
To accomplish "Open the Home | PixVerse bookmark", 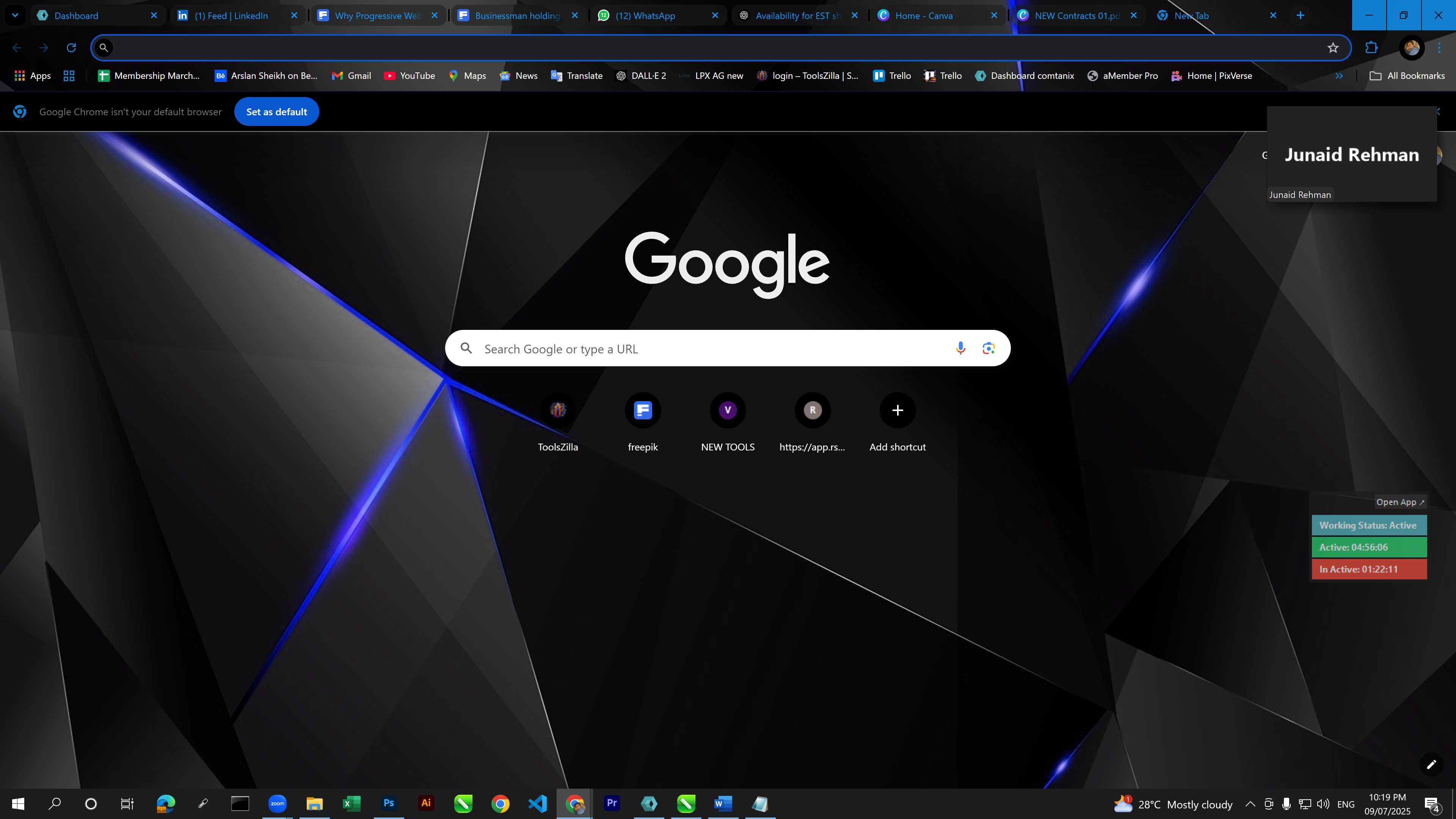I will (1212, 76).
